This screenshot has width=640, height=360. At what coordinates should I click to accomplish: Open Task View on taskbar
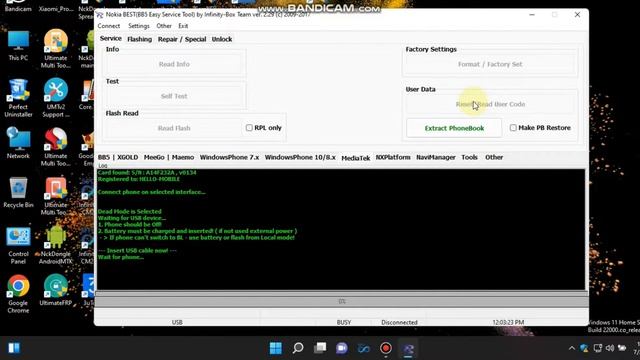[320, 348]
